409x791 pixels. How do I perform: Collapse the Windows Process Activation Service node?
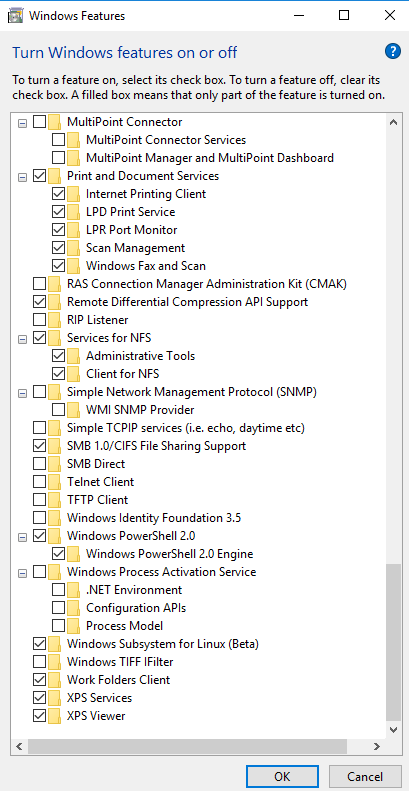[22, 573]
